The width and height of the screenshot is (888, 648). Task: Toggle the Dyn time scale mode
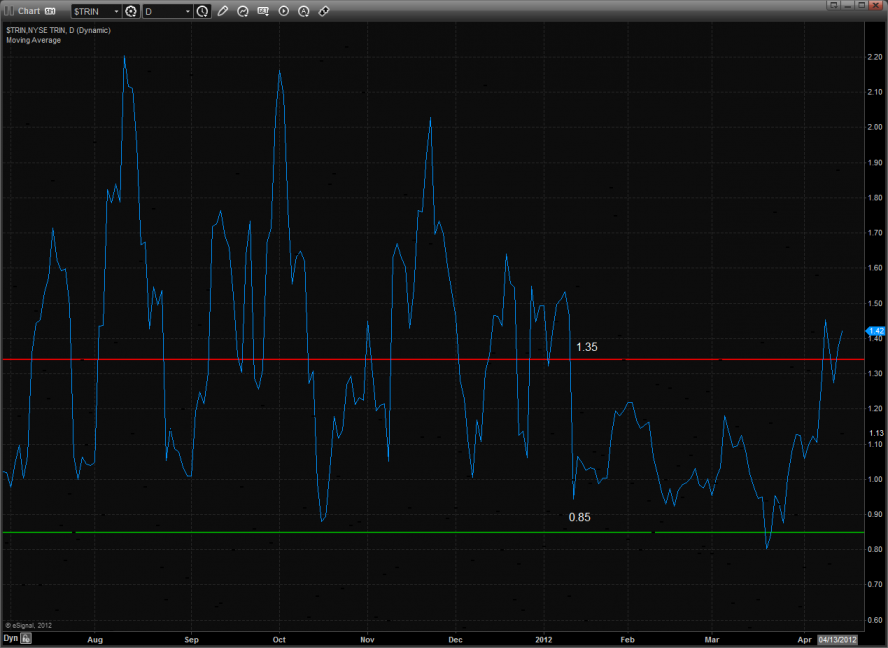pos(10,637)
